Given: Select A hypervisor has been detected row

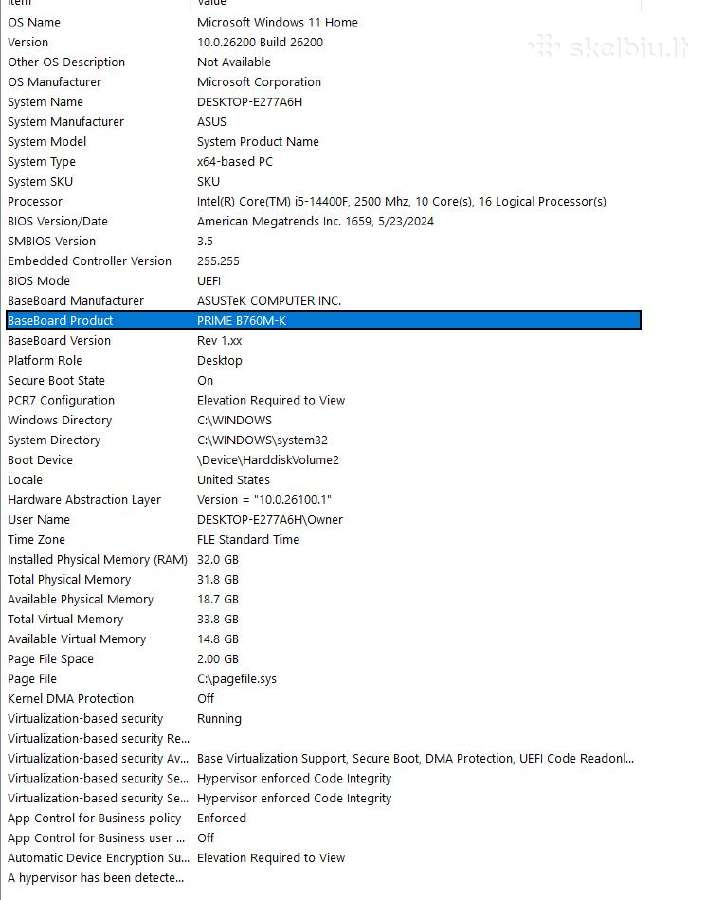Looking at the screenshot, I should 324,878.
